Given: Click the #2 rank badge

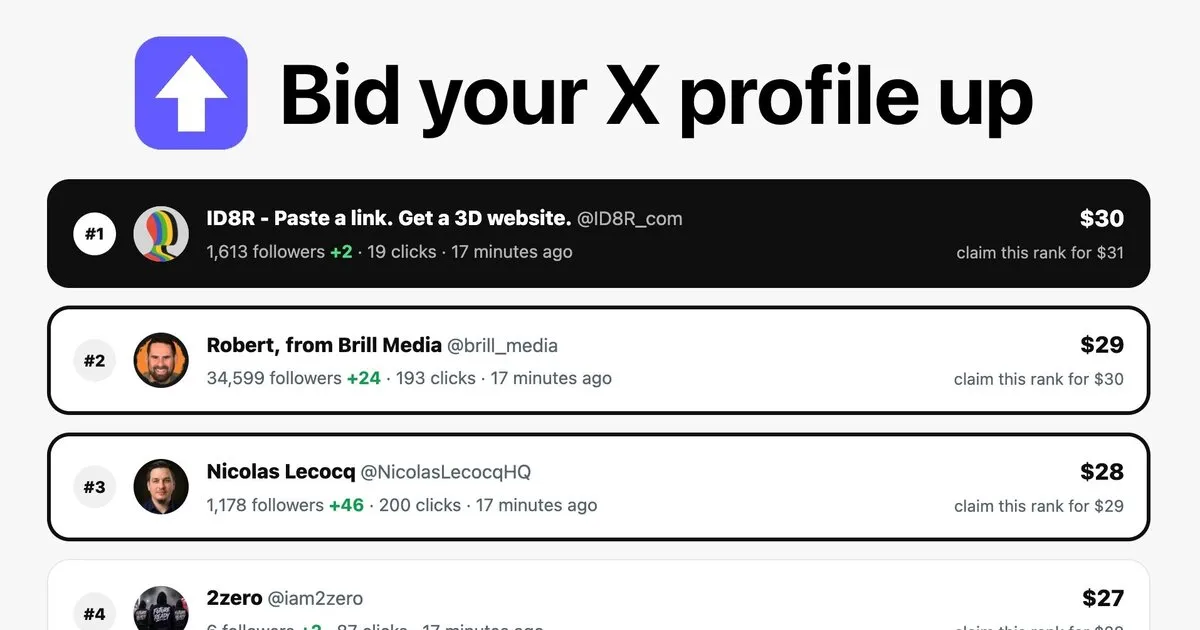Looking at the screenshot, I should tap(95, 360).
